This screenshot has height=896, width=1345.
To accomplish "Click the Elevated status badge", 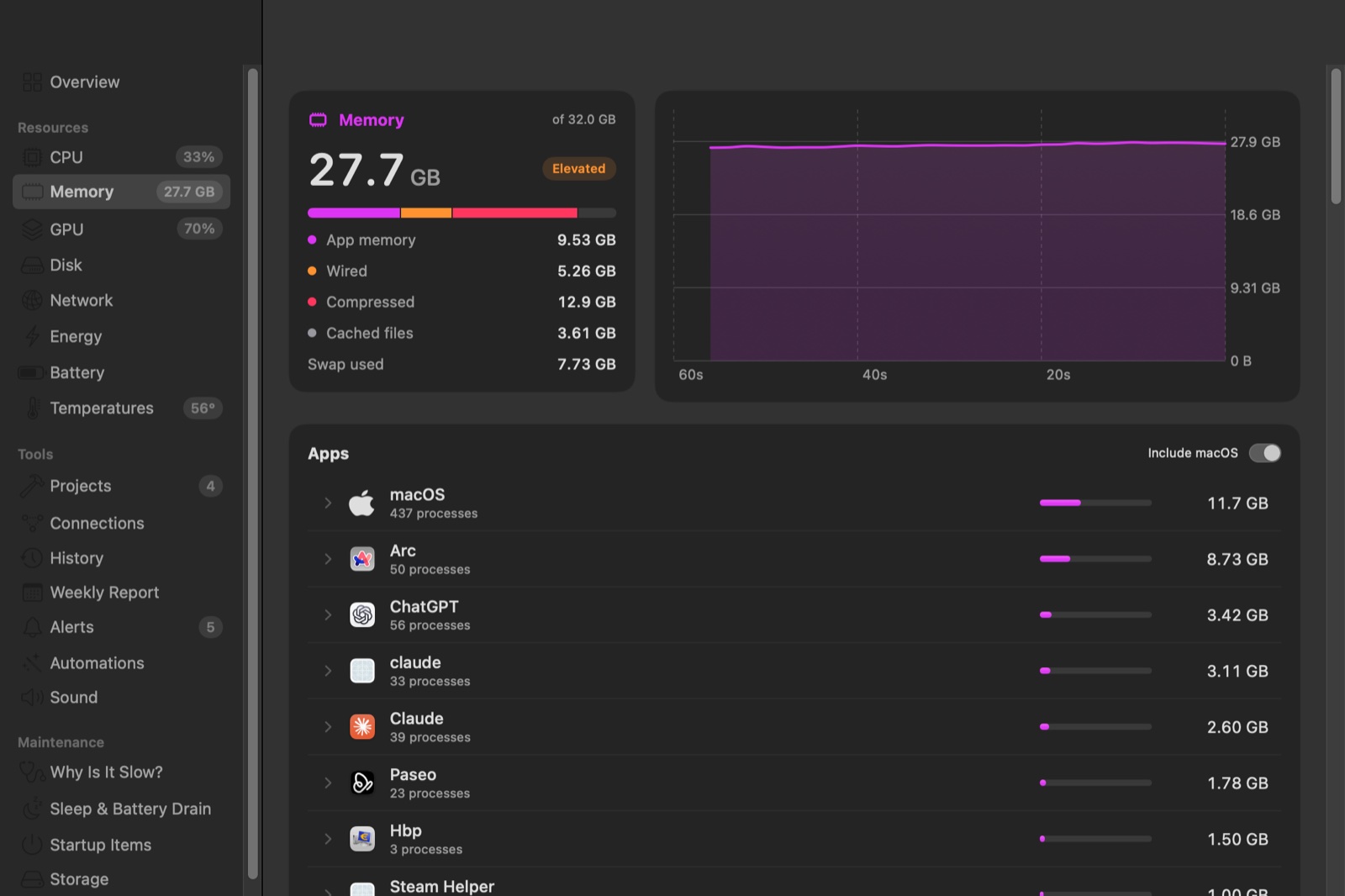I will click(578, 169).
